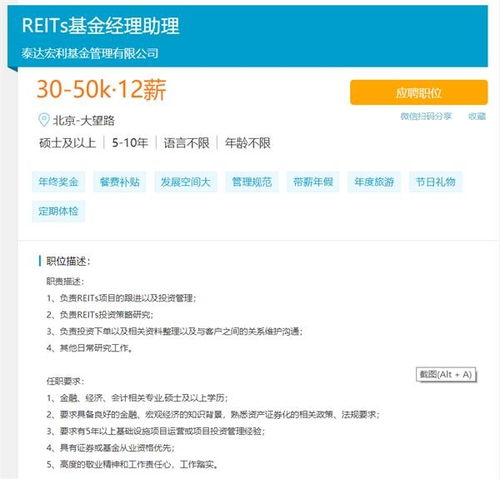The width and height of the screenshot is (500, 479).
Task: Click the location text 北京-大望路
Action: 84,120
